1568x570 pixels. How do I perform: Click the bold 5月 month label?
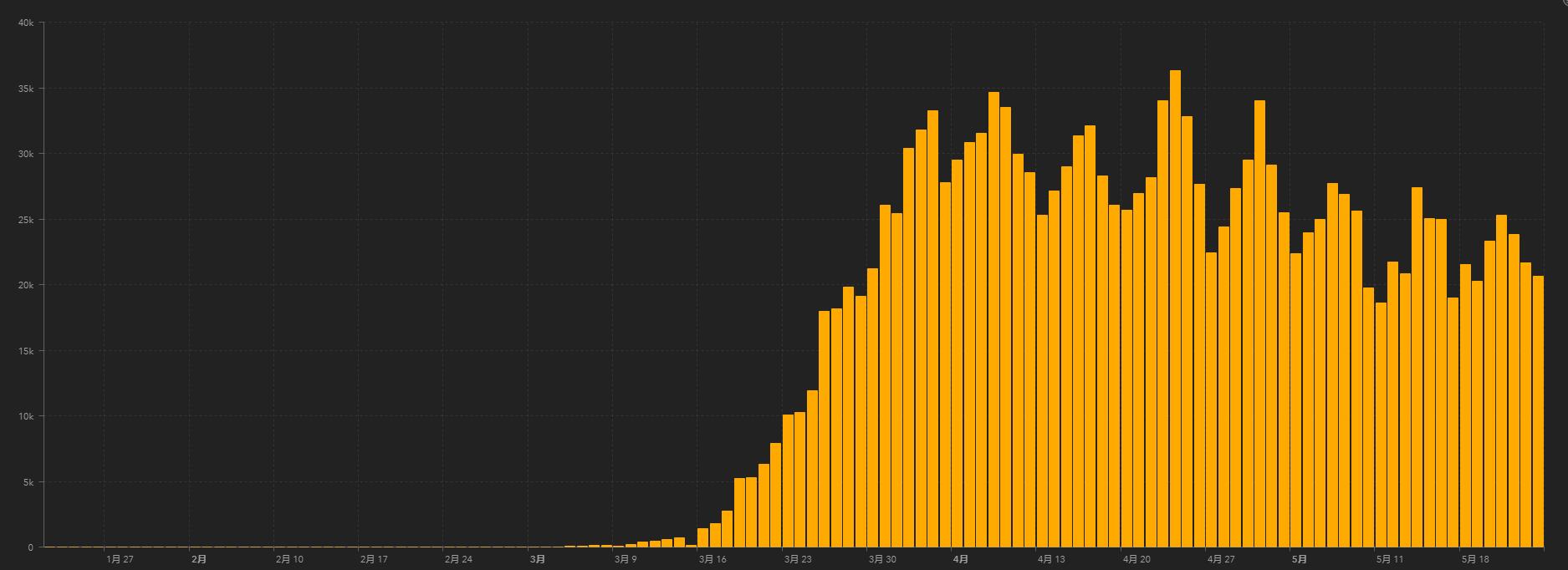pos(1299,559)
